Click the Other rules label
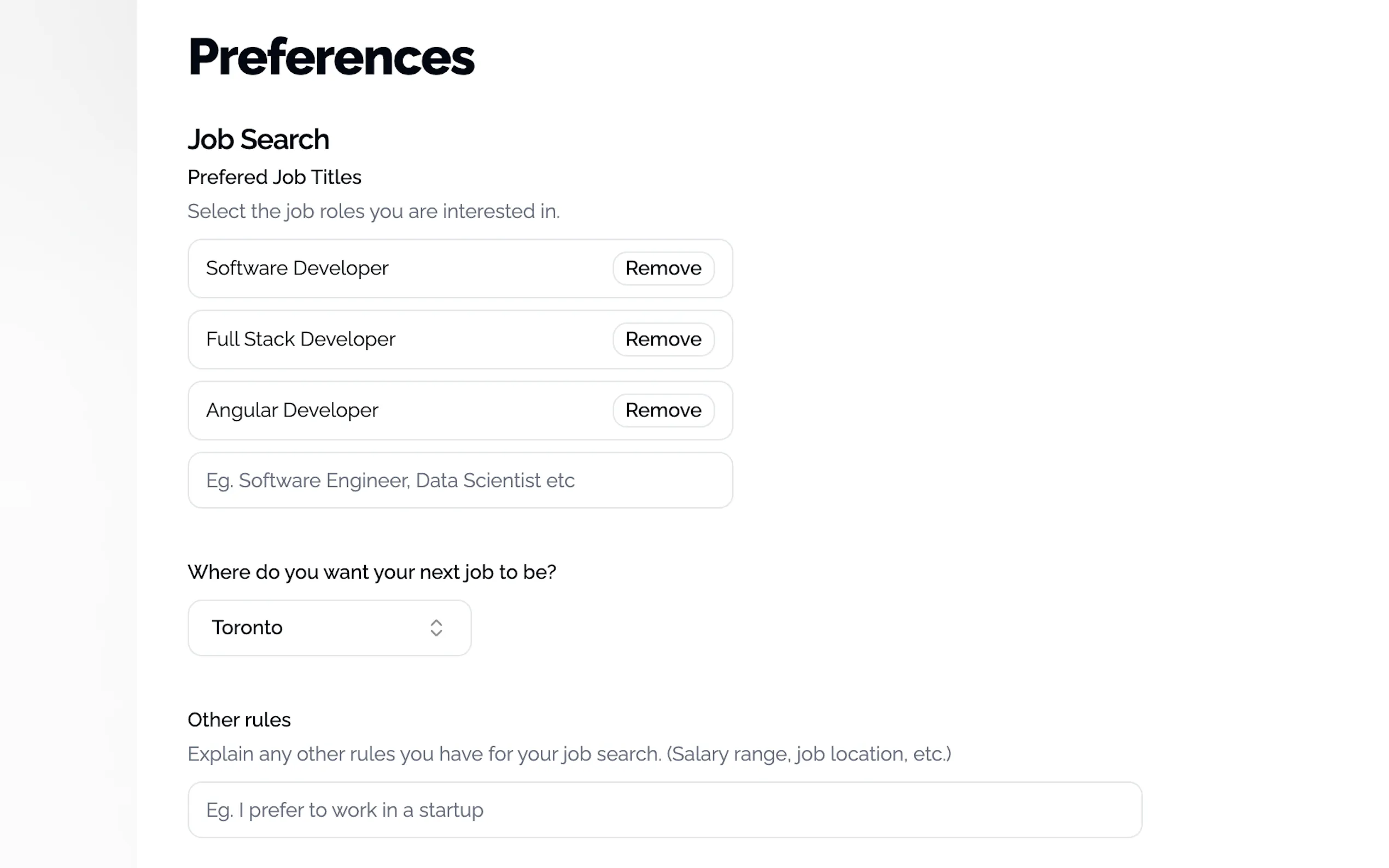 coord(239,720)
